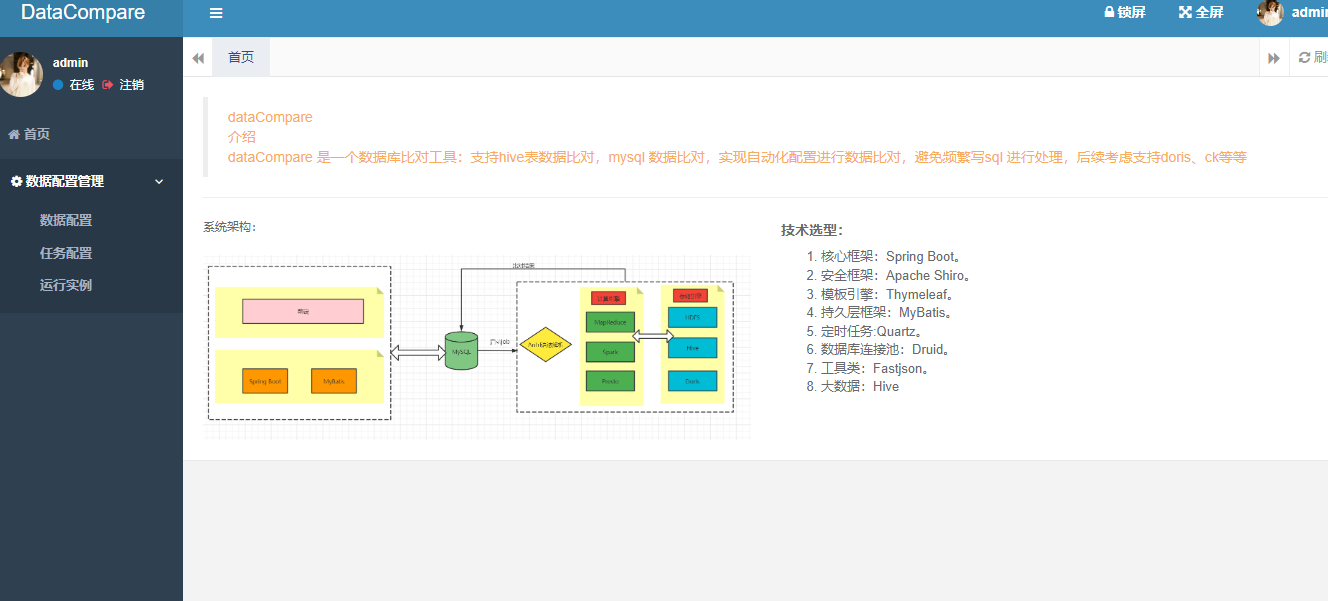
Task: Click gear icon beside 数据配置管理
Action: point(16,182)
